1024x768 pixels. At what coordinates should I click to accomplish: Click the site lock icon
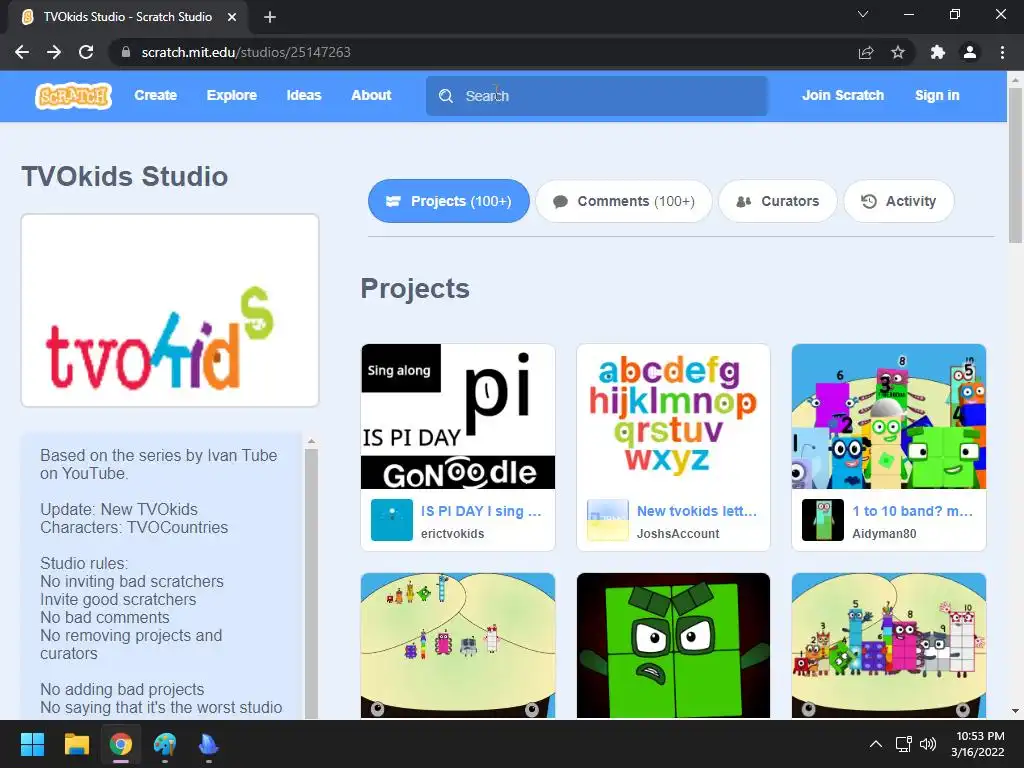pyautogui.click(x=126, y=52)
